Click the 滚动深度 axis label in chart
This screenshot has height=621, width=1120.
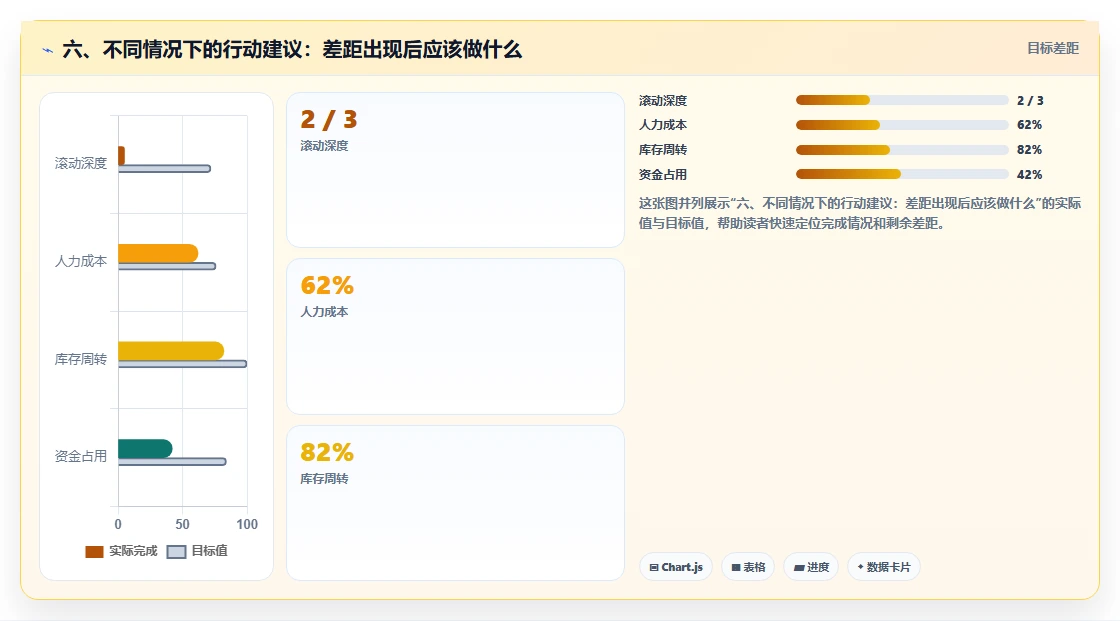(x=81, y=163)
